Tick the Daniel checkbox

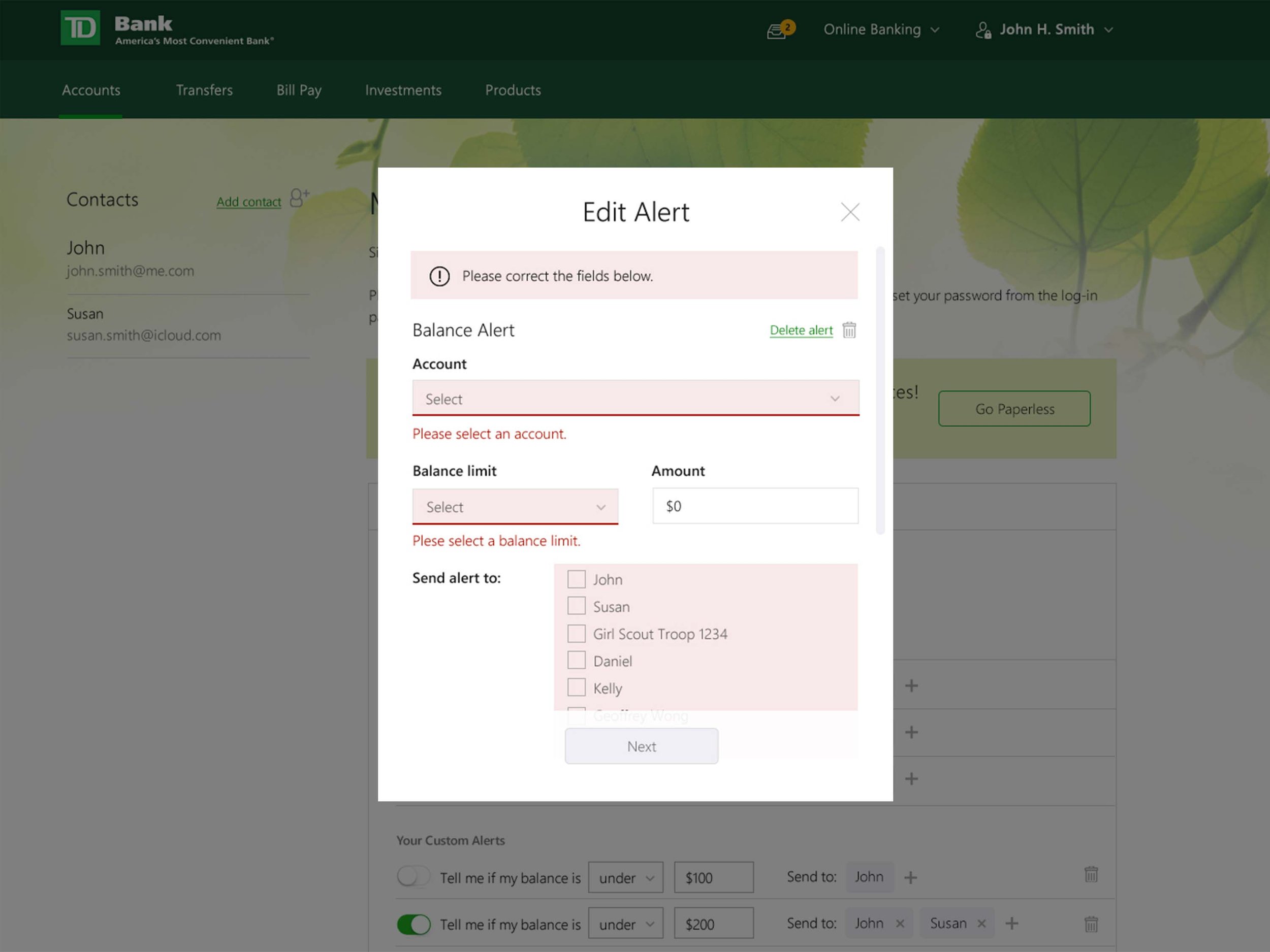click(x=577, y=661)
